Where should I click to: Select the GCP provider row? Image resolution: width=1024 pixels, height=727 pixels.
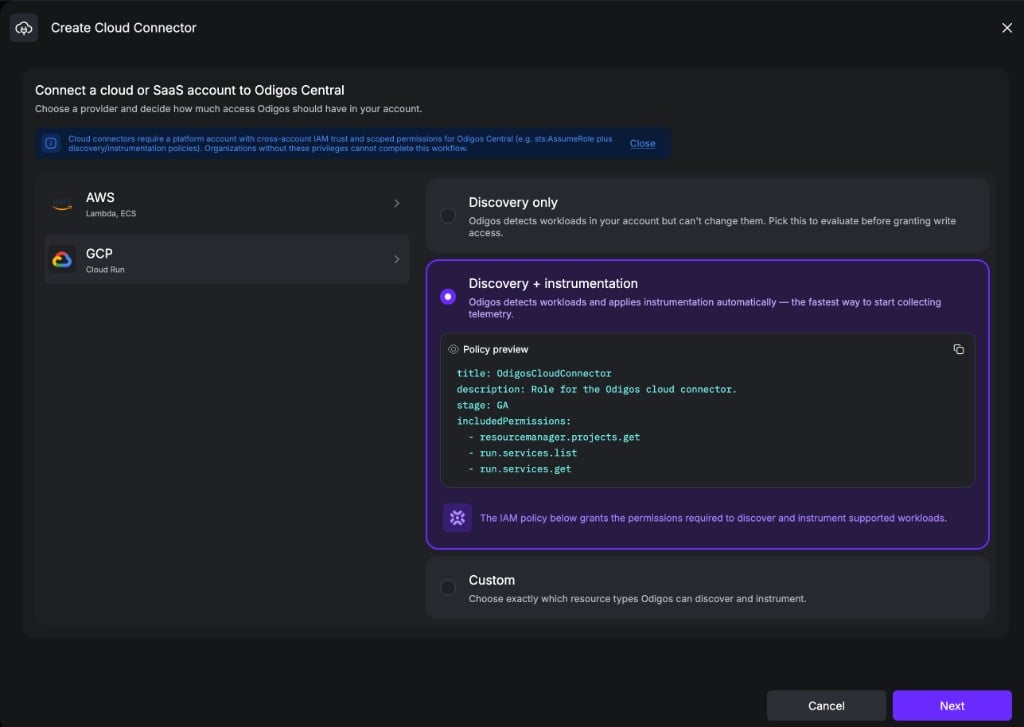tap(227, 259)
